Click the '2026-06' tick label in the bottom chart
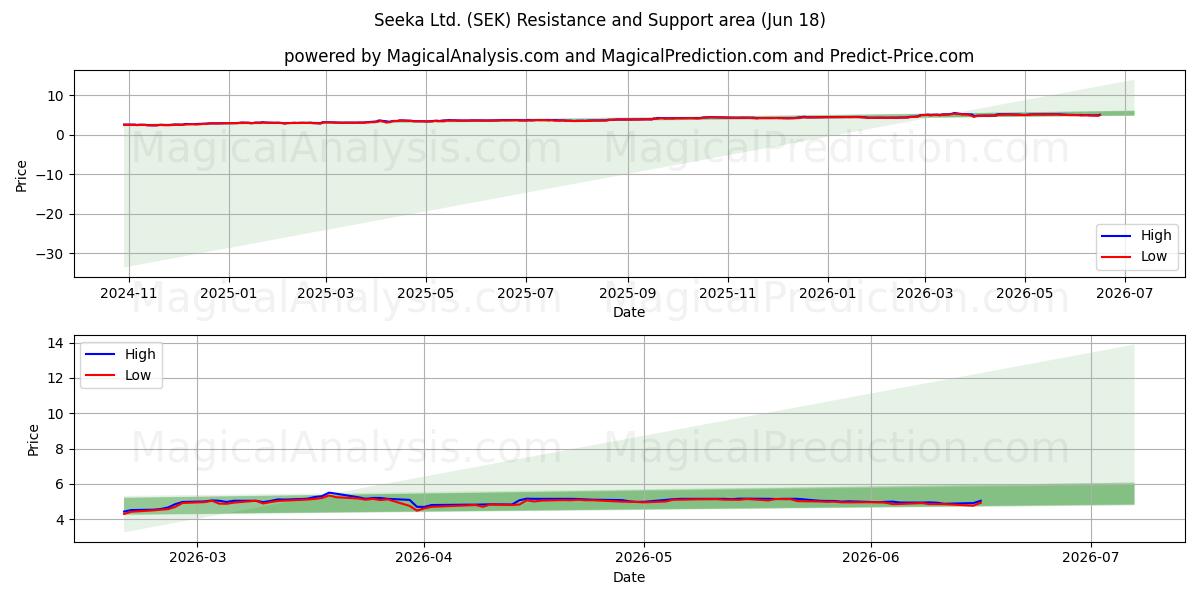Image resolution: width=1200 pixels, height=600 pixels. pos(871,559)
